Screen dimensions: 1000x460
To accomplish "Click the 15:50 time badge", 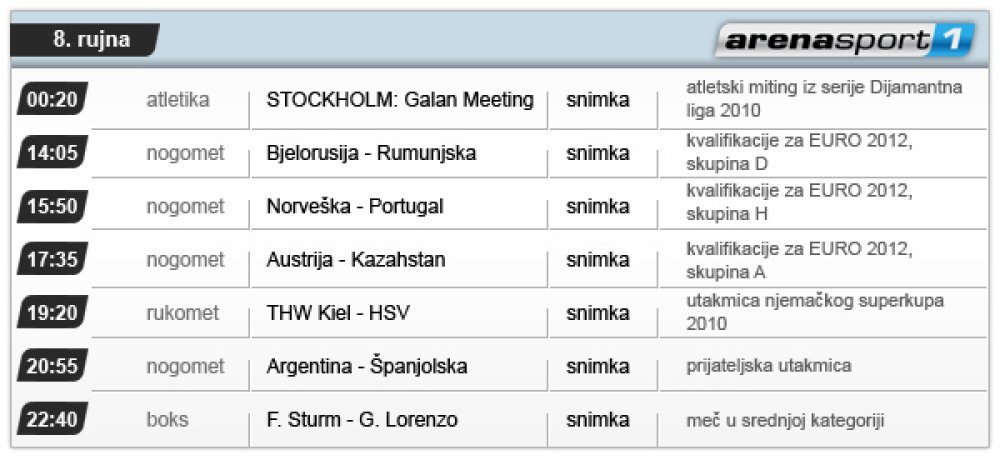I will coord(52,205).
